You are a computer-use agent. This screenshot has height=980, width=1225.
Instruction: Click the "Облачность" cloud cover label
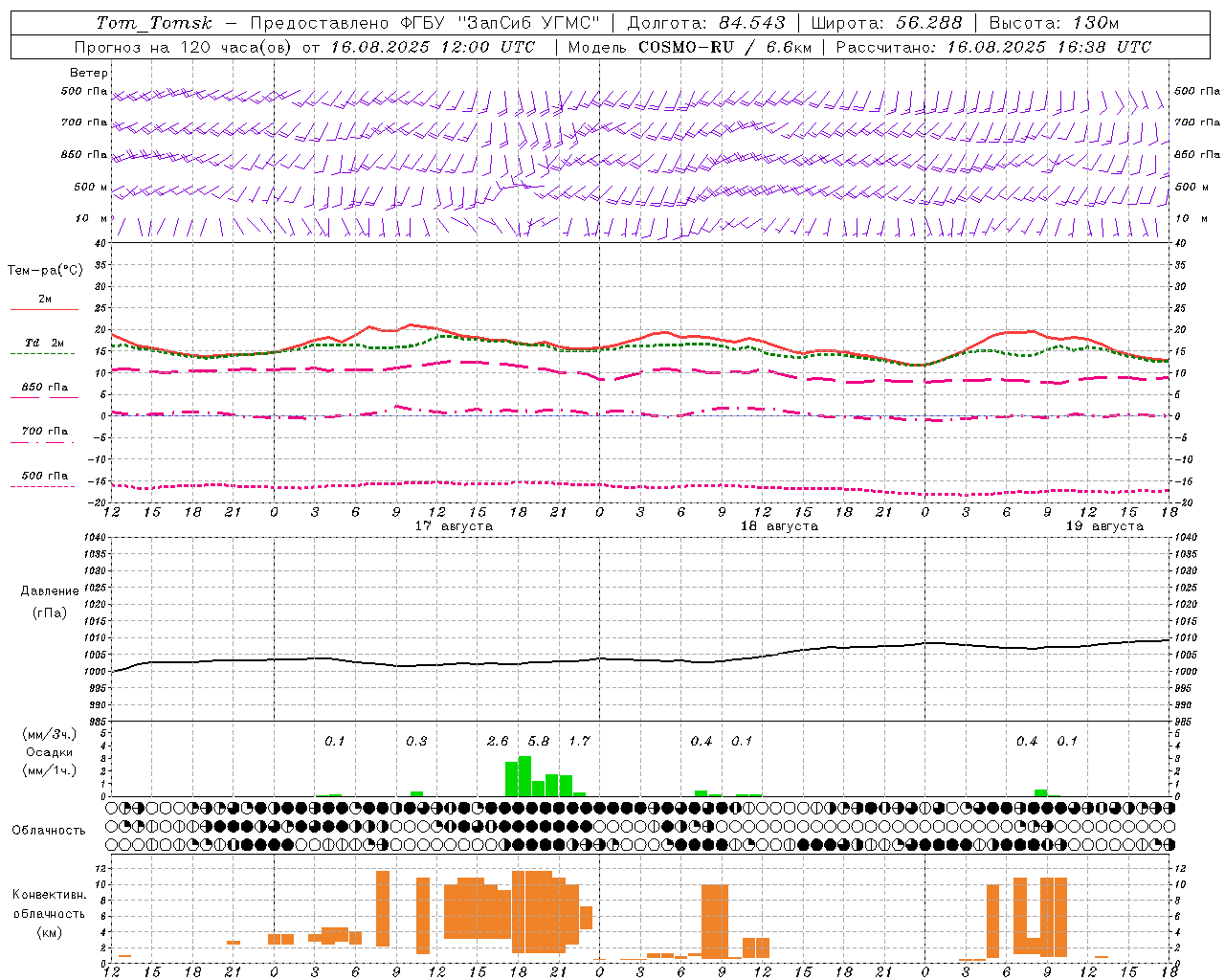coord(49,831)
